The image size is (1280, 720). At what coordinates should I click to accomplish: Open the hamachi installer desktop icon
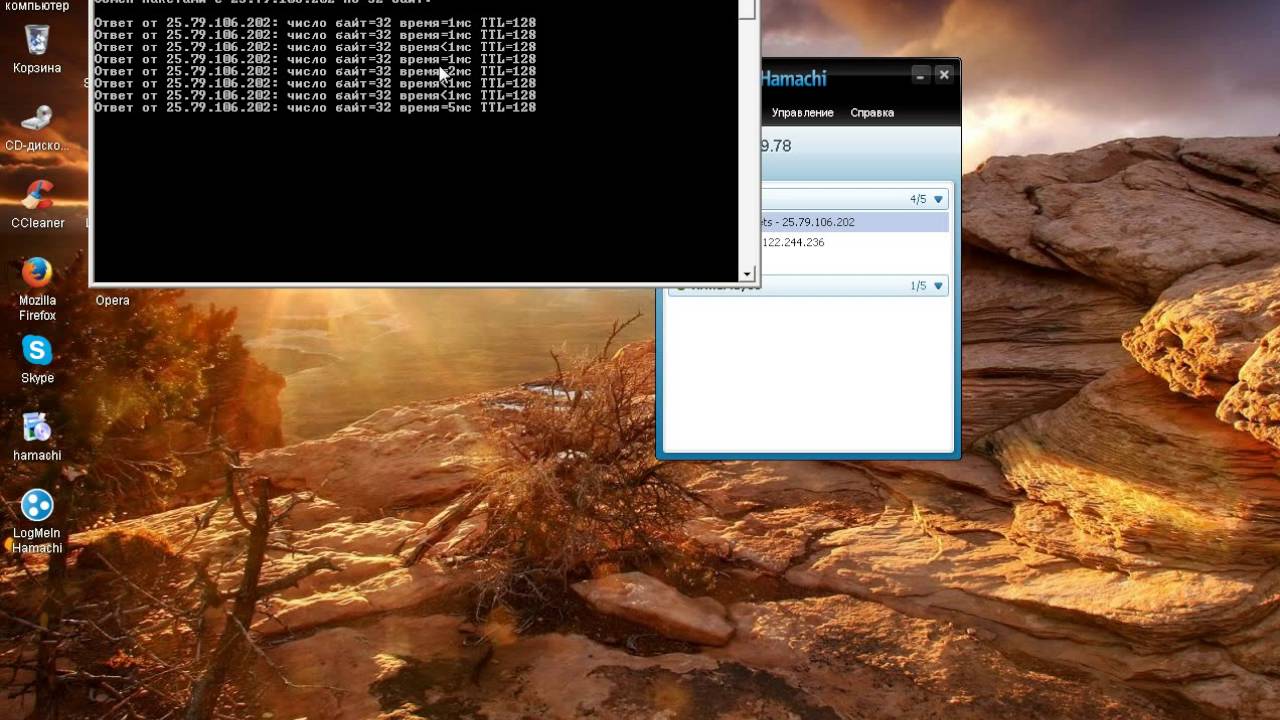[37, 438]
